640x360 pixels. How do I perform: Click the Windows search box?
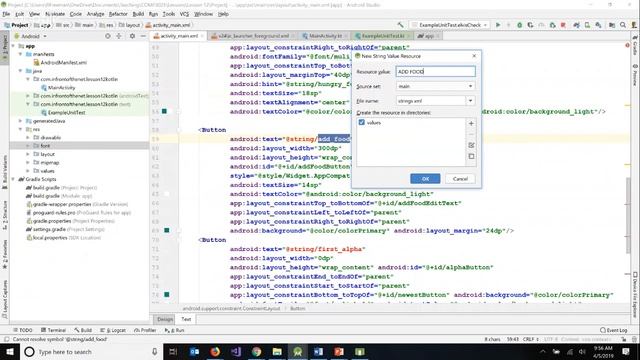pyautogui.click(x=91, y=351)
